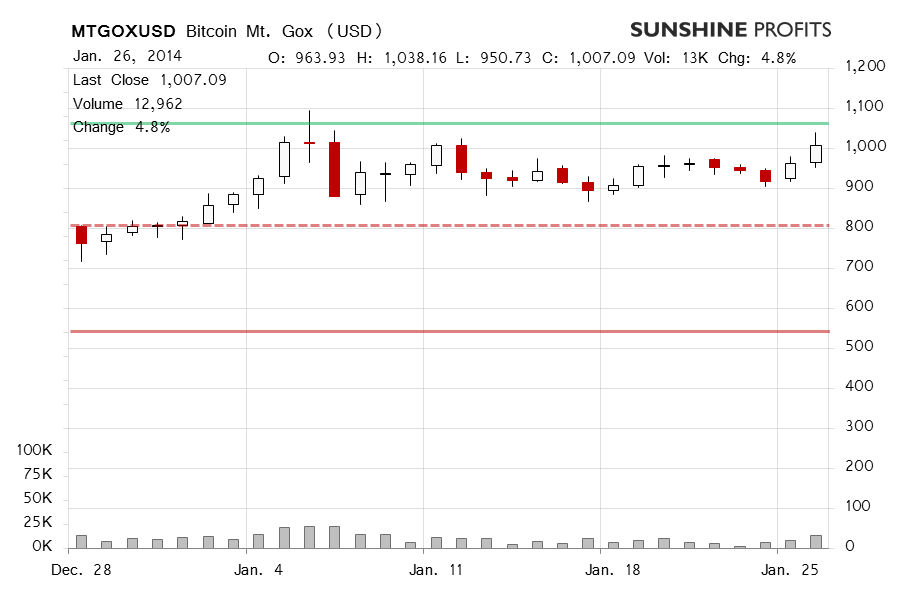
Task: Click the L: 950.73 low value
Action: coord(494,58)
